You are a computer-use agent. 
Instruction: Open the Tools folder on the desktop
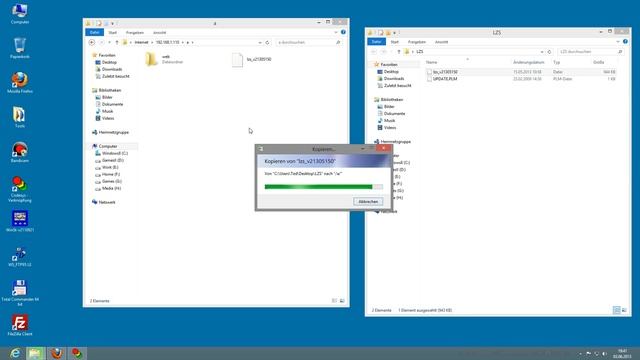[20, 118]
